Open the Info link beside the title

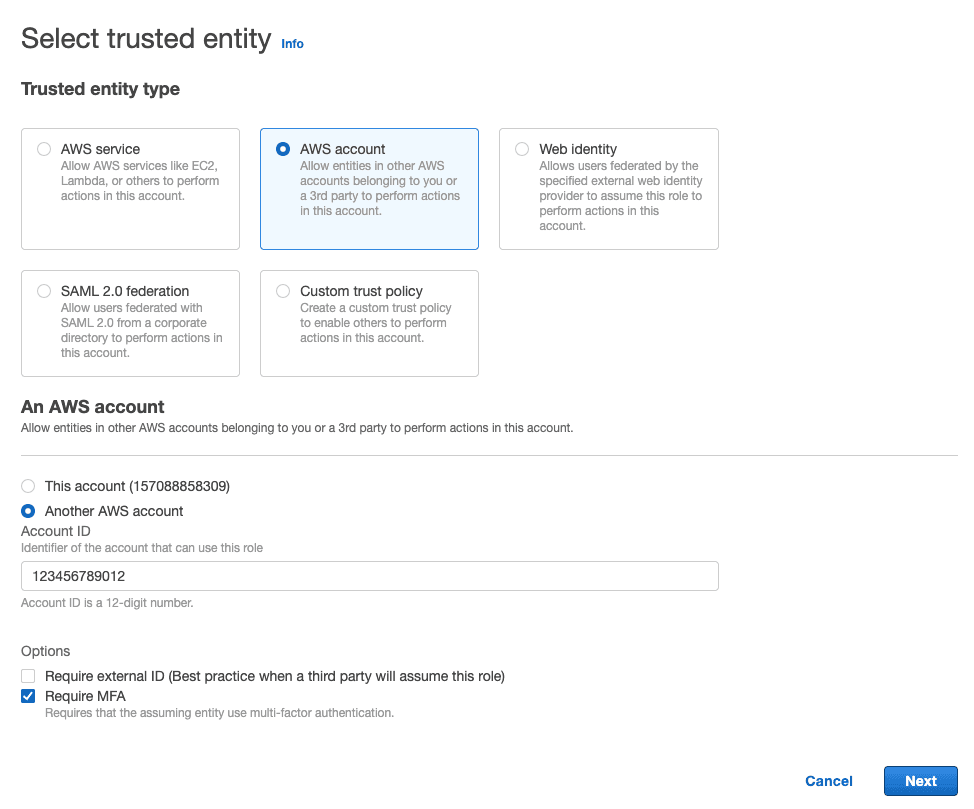click(292, 43)
